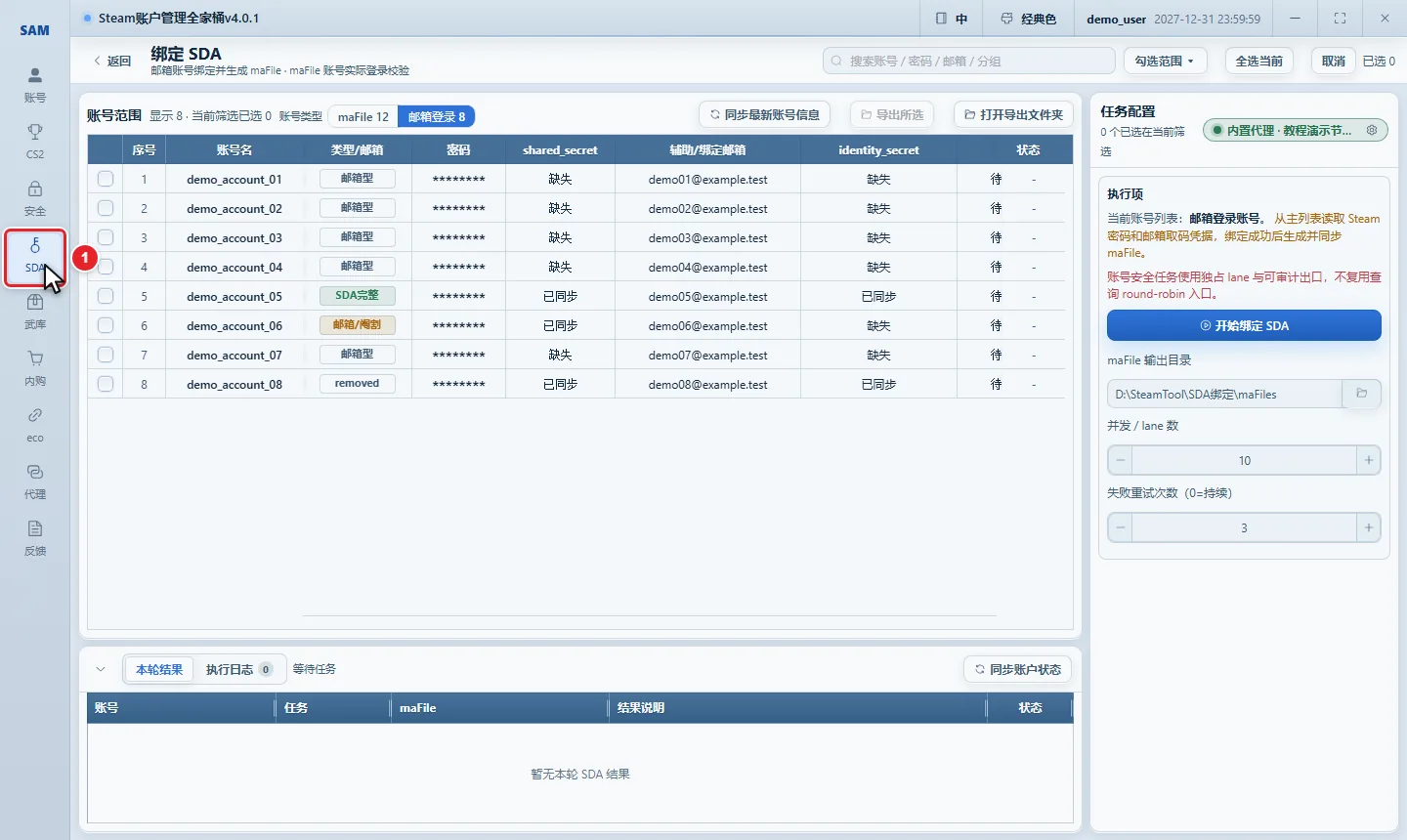Open the CS2 trophy section in sidebar
The height and width of the screenshot is (840, 1407).
pyautogui.click(x=35, y=141)
